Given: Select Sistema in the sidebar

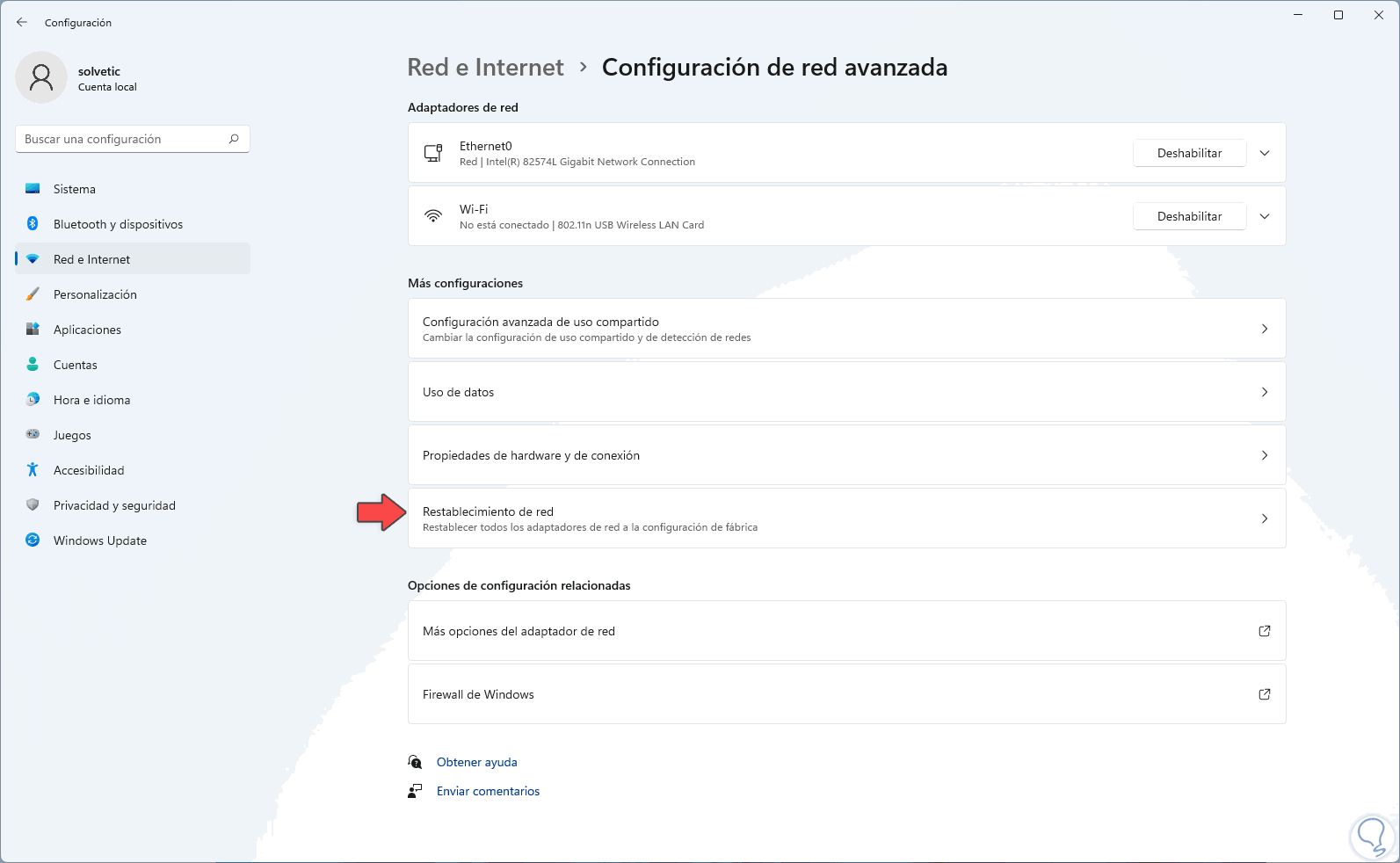Looking at the screenshot, I should pos(75,189).
